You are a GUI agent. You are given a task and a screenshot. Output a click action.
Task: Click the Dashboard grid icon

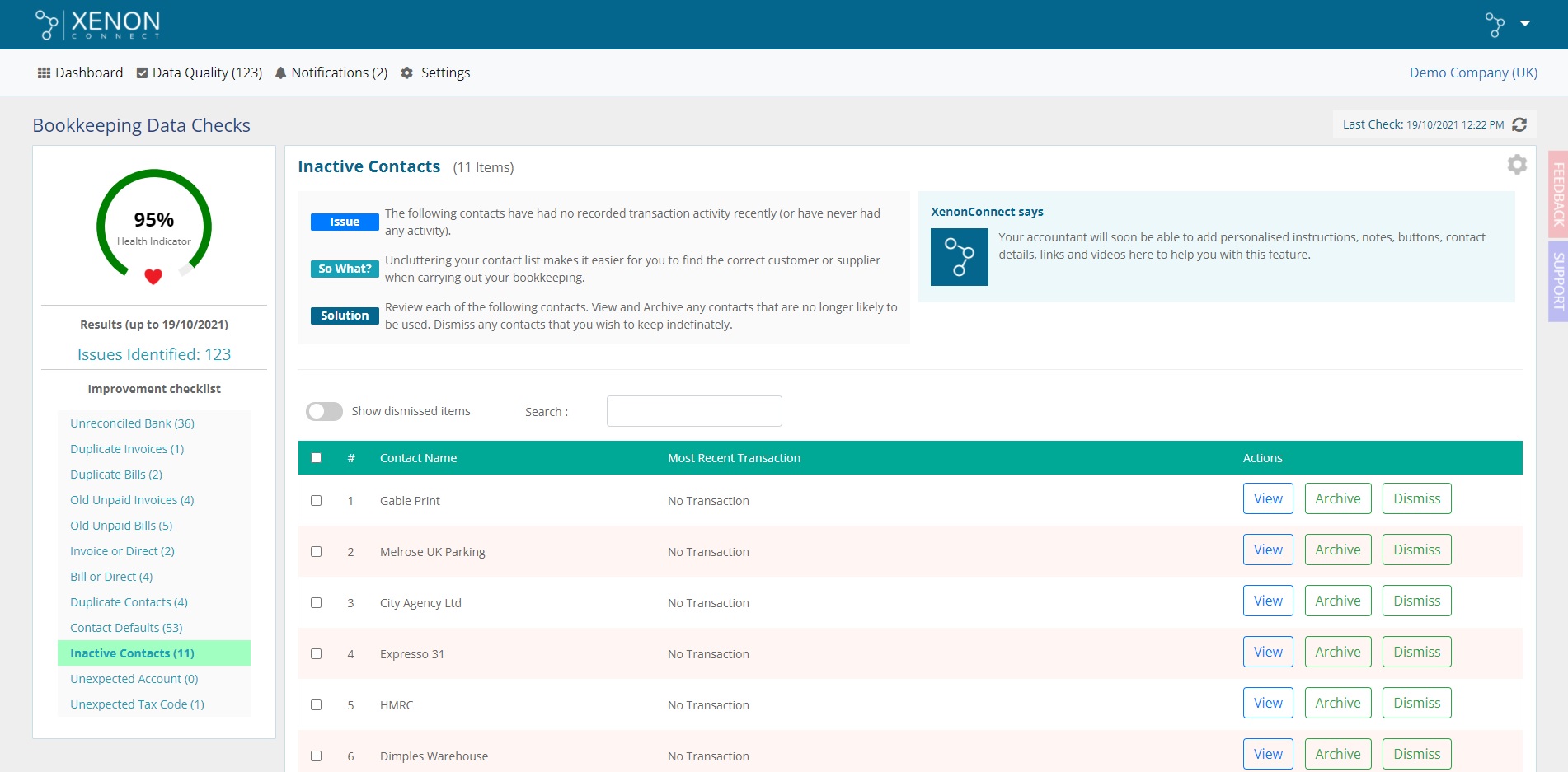click(44, 73)
